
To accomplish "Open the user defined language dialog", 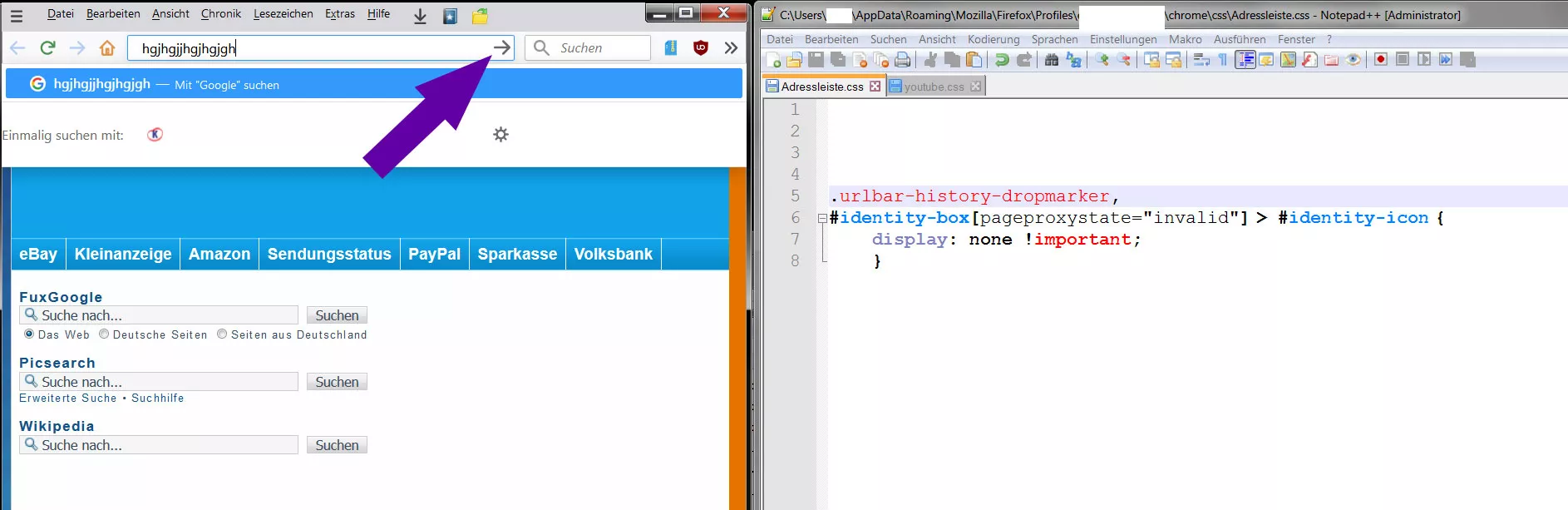I will [1266, 60].
